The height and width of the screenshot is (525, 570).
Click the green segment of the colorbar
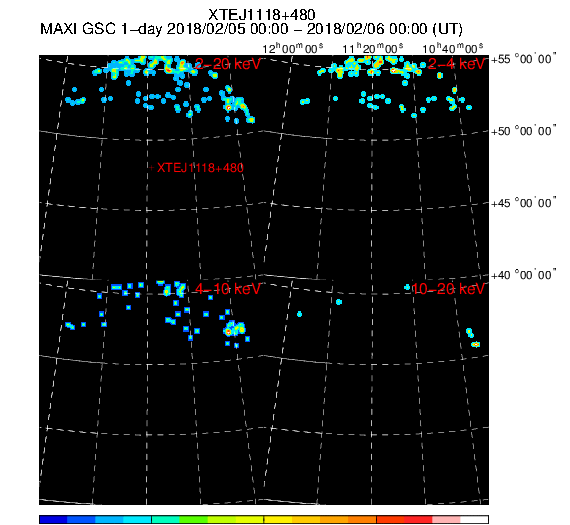pyautogui.click(x=193, y=519)
